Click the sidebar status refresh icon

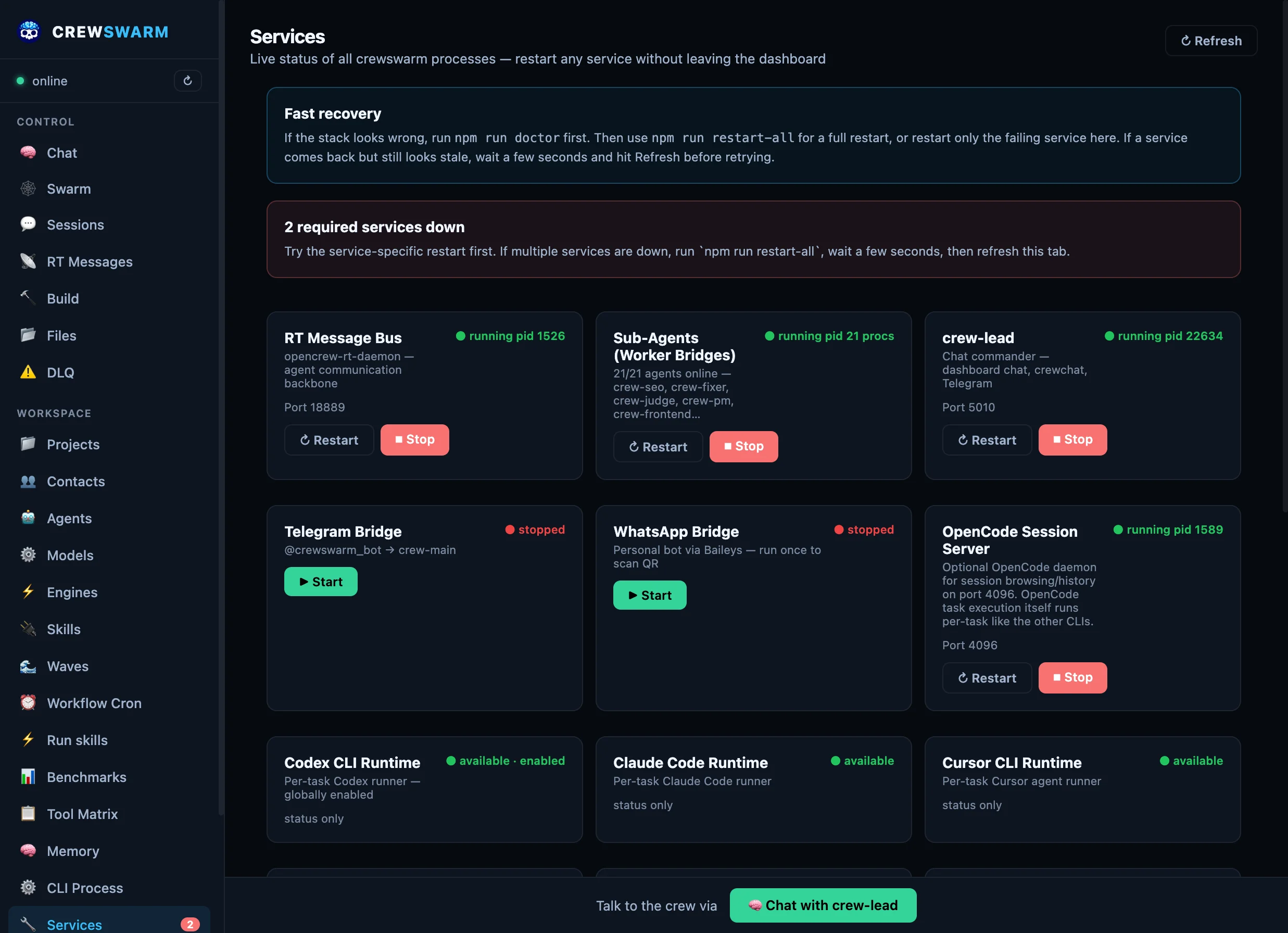(x=187, y=81)
